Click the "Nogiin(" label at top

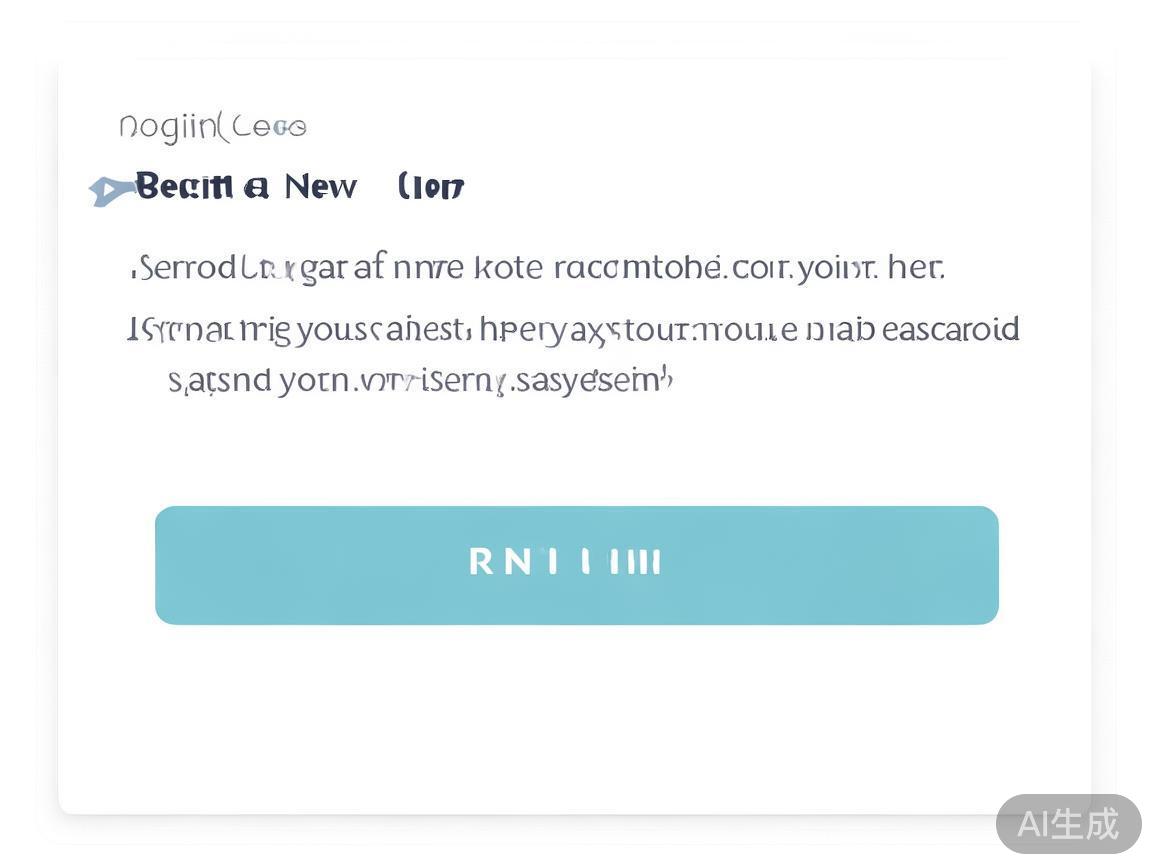(170, 127)
